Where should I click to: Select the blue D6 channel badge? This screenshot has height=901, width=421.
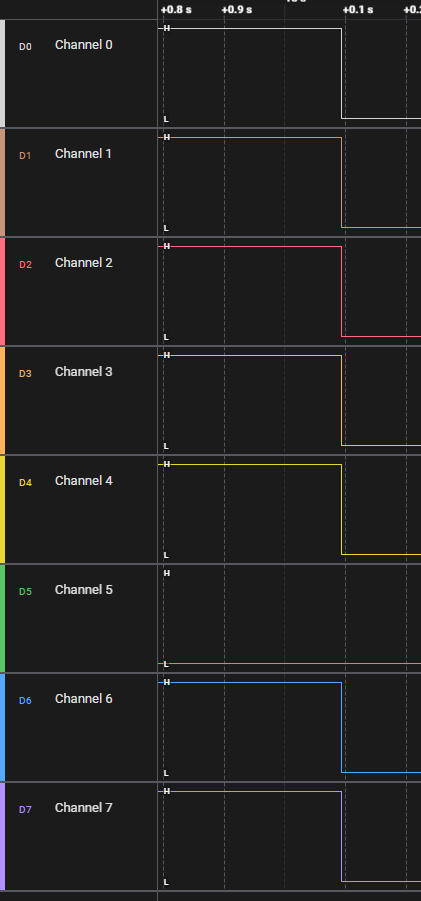[x=25, y=700]
